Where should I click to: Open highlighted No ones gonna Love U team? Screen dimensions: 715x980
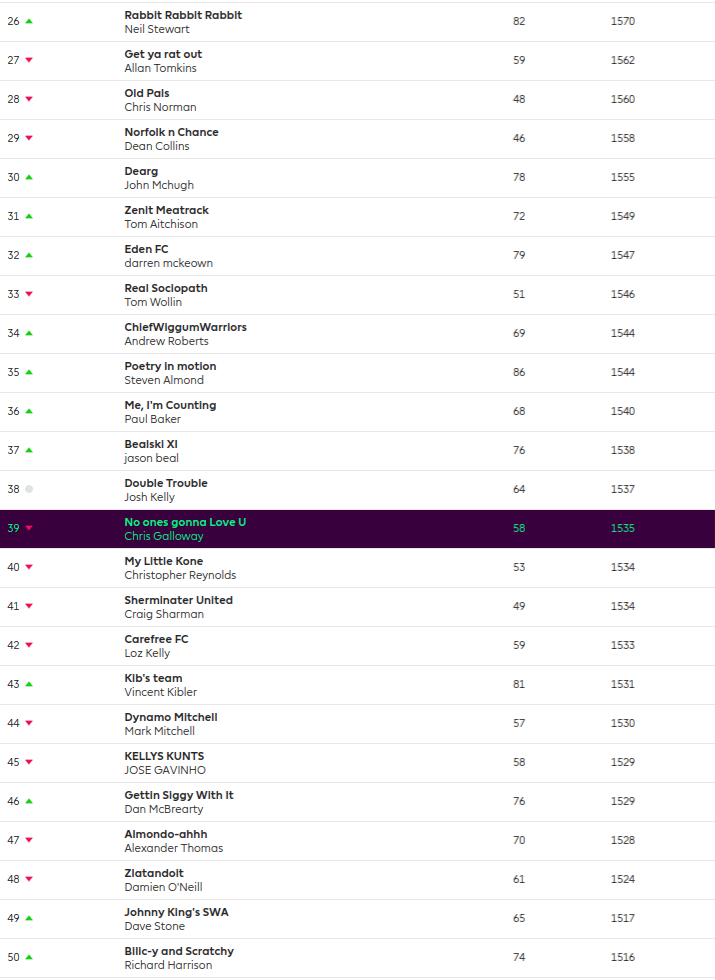(184, 522)
